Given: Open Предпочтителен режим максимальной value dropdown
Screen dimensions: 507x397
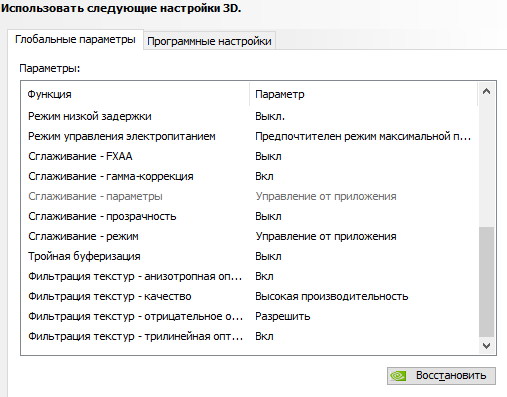Looking at the screenshot, I should coord(363,136).
